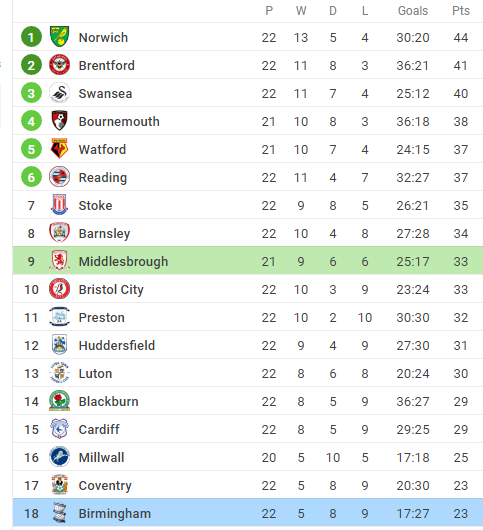The height and width of the screenshot is (530, 483).
Task: Click the Bournemouth club crest
Action: click(59, 121)
